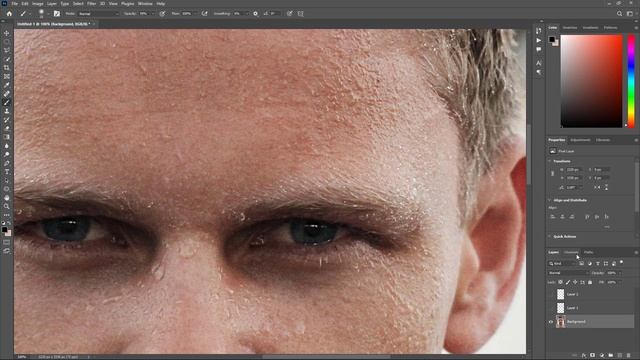The width and height of the screenshot is (640, 360).
Task: Open the Opacity dropdown in options bar
Action: 153,13
